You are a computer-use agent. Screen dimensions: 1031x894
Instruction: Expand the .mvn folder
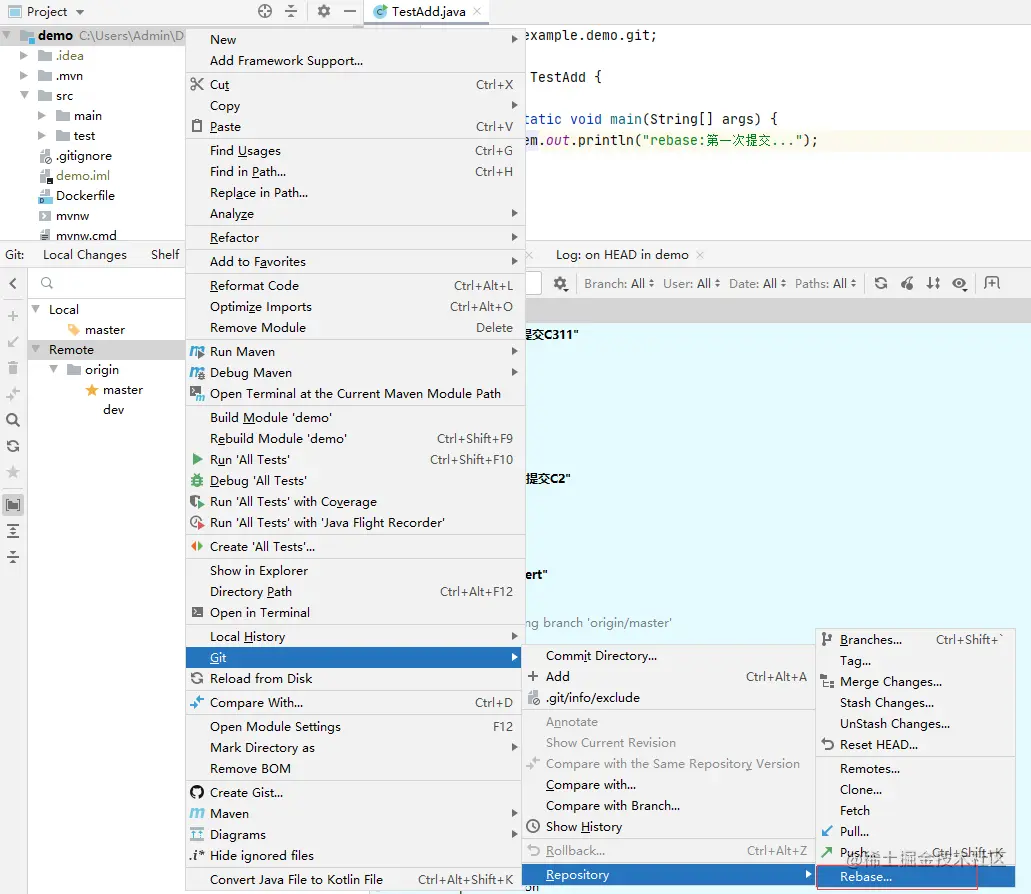pos(24,76)
